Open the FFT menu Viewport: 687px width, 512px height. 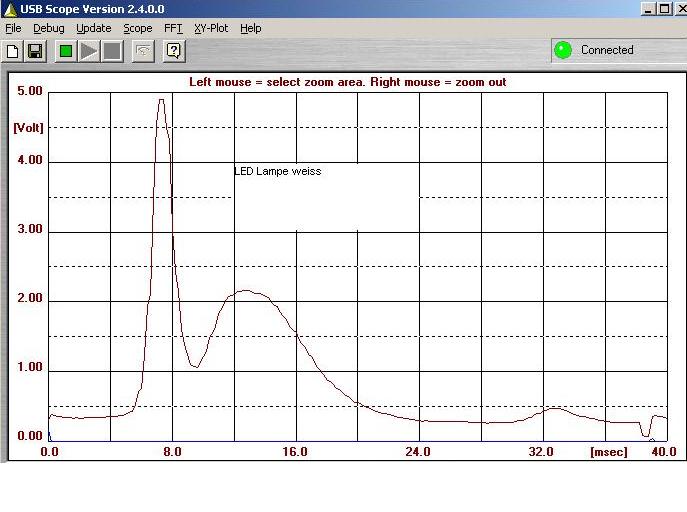[x=173, y=28]
